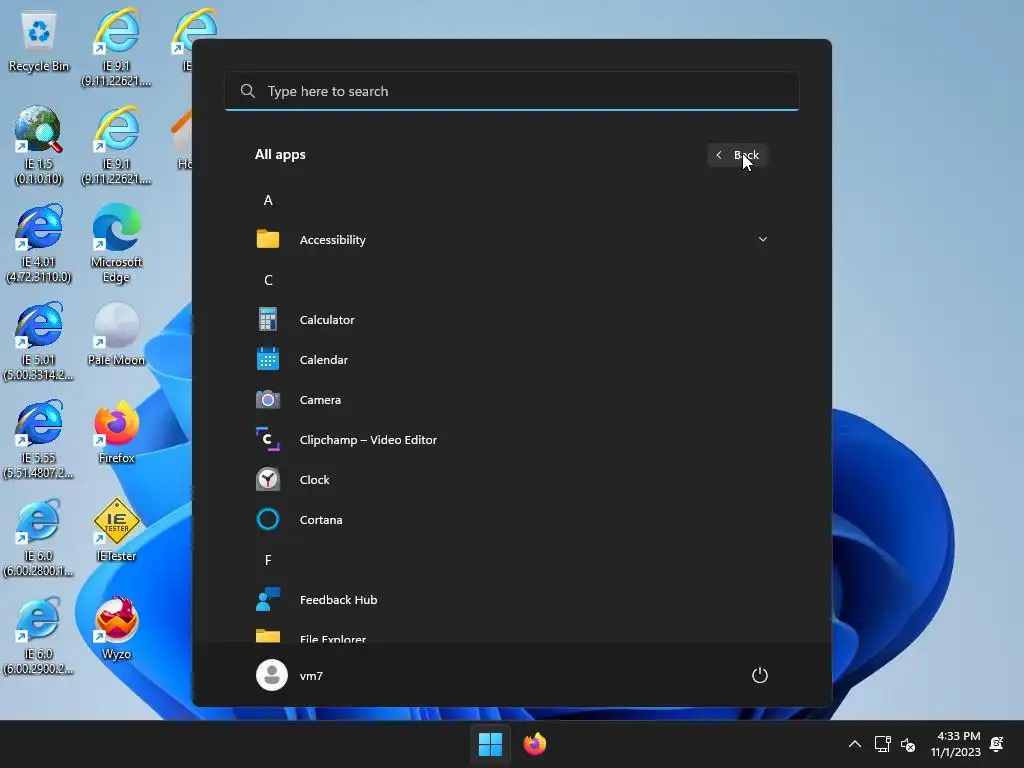Click the network status tray icon
This screenshot has height=768, width=1024.
point(882,744)
